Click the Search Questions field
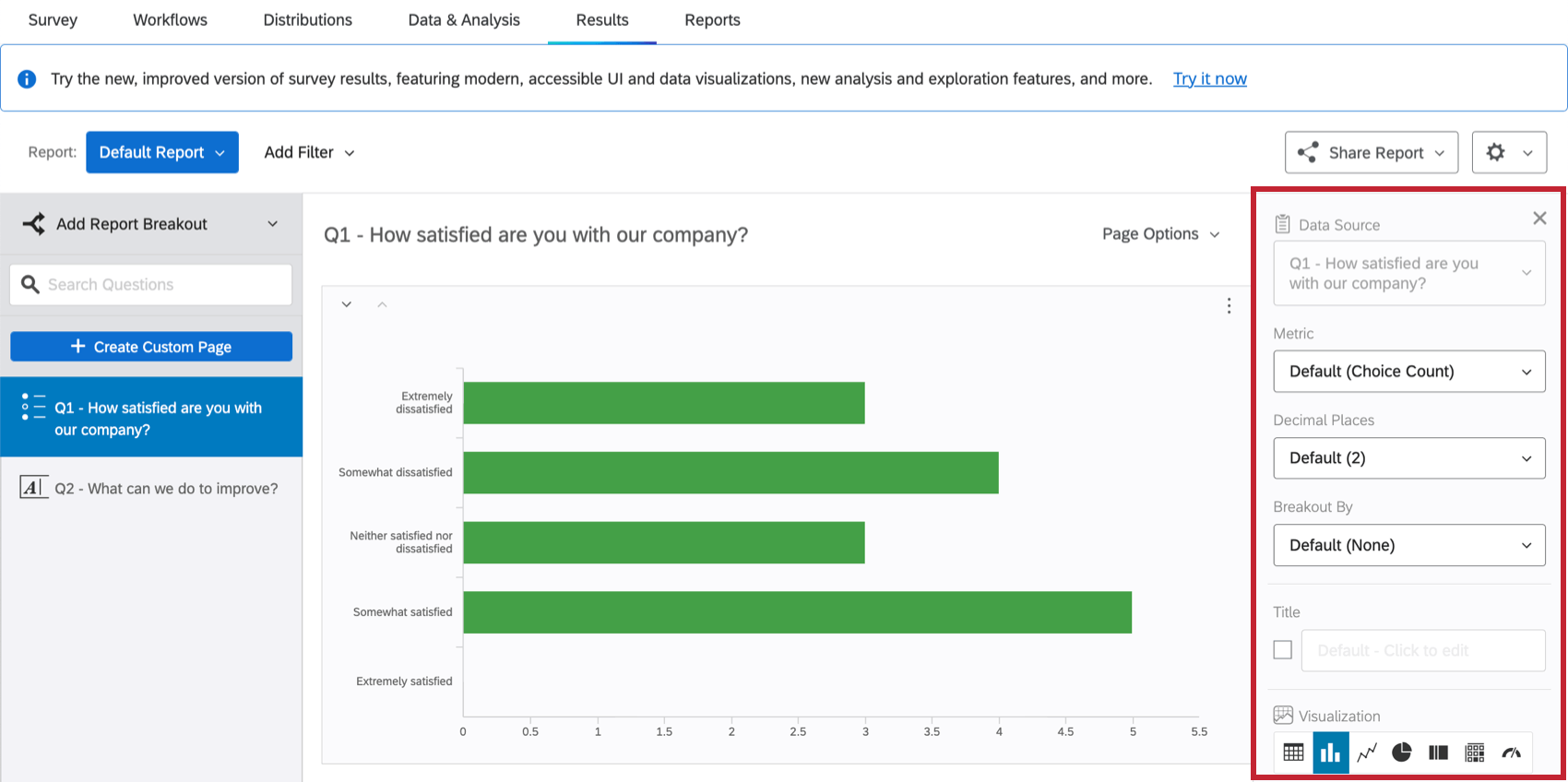 [161, 285]
